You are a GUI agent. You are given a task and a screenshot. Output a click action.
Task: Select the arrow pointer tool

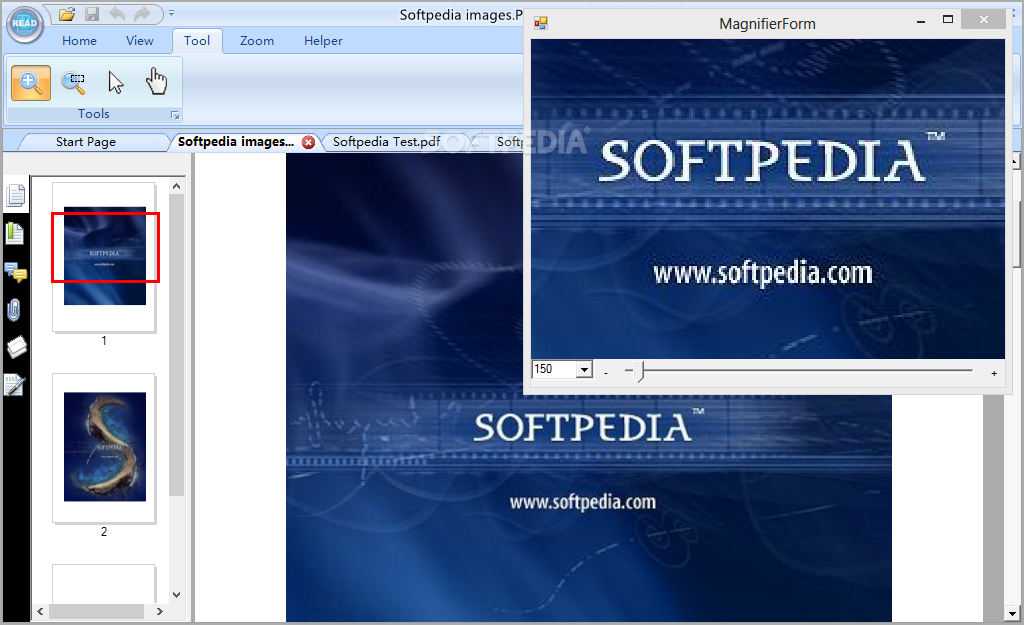[116, 83]
